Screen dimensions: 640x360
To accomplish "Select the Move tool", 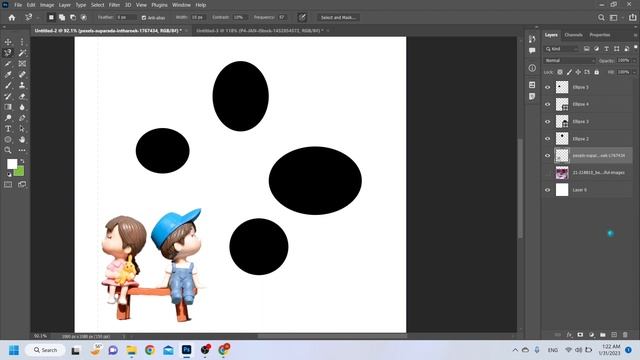I will (8, 42).
